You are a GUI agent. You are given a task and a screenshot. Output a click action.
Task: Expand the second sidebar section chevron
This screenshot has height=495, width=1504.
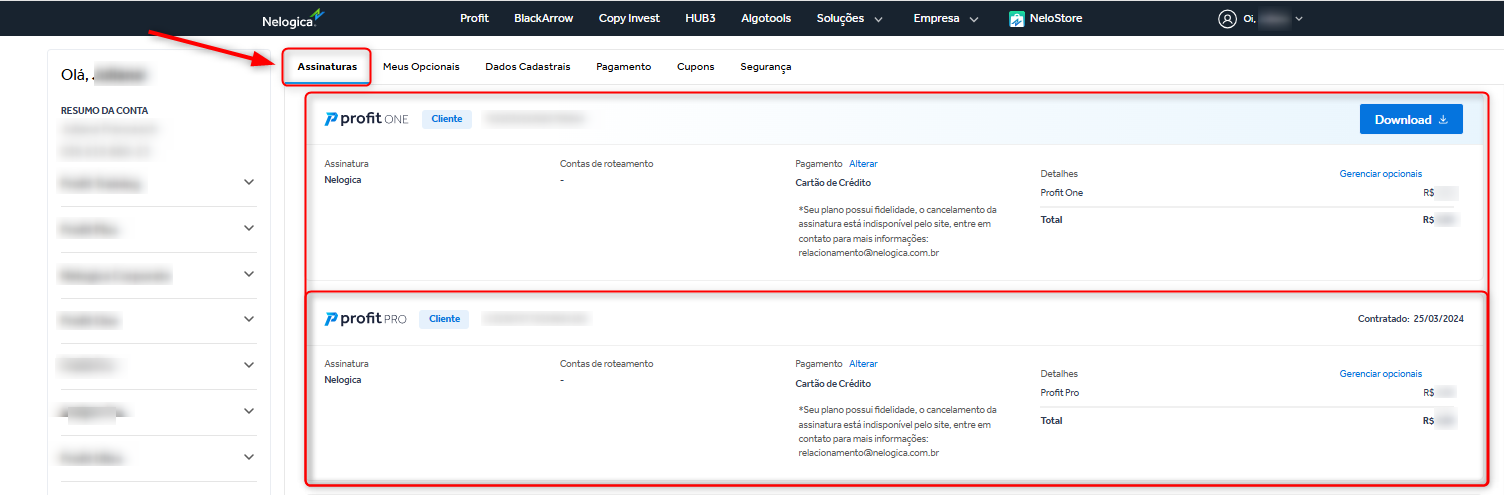tap(249, 229)
